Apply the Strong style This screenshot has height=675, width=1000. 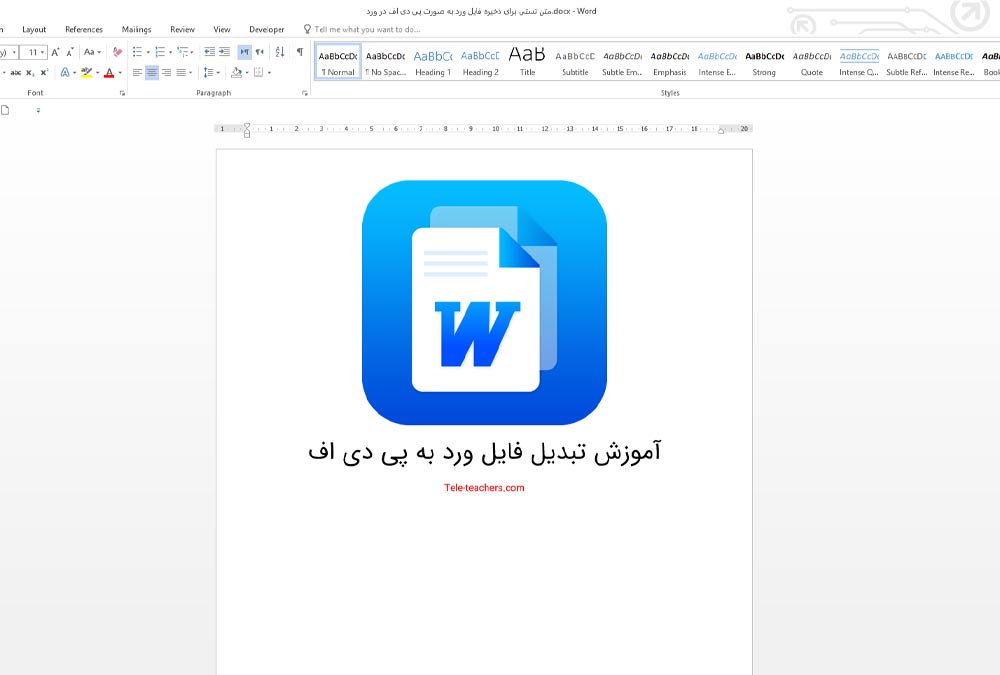[764, 62]
